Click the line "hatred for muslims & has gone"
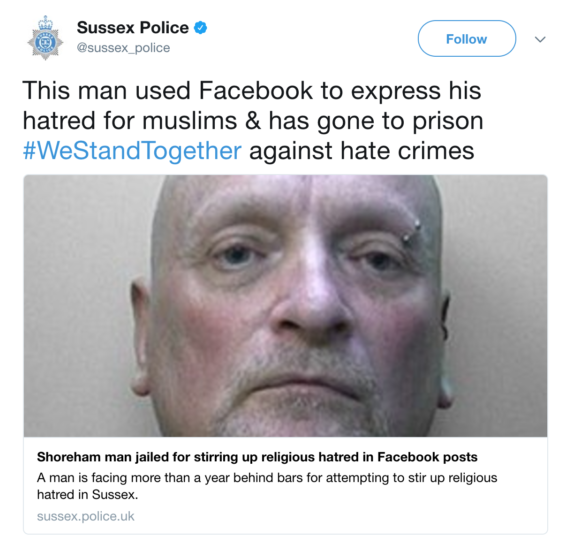 (x=253, y=121)
